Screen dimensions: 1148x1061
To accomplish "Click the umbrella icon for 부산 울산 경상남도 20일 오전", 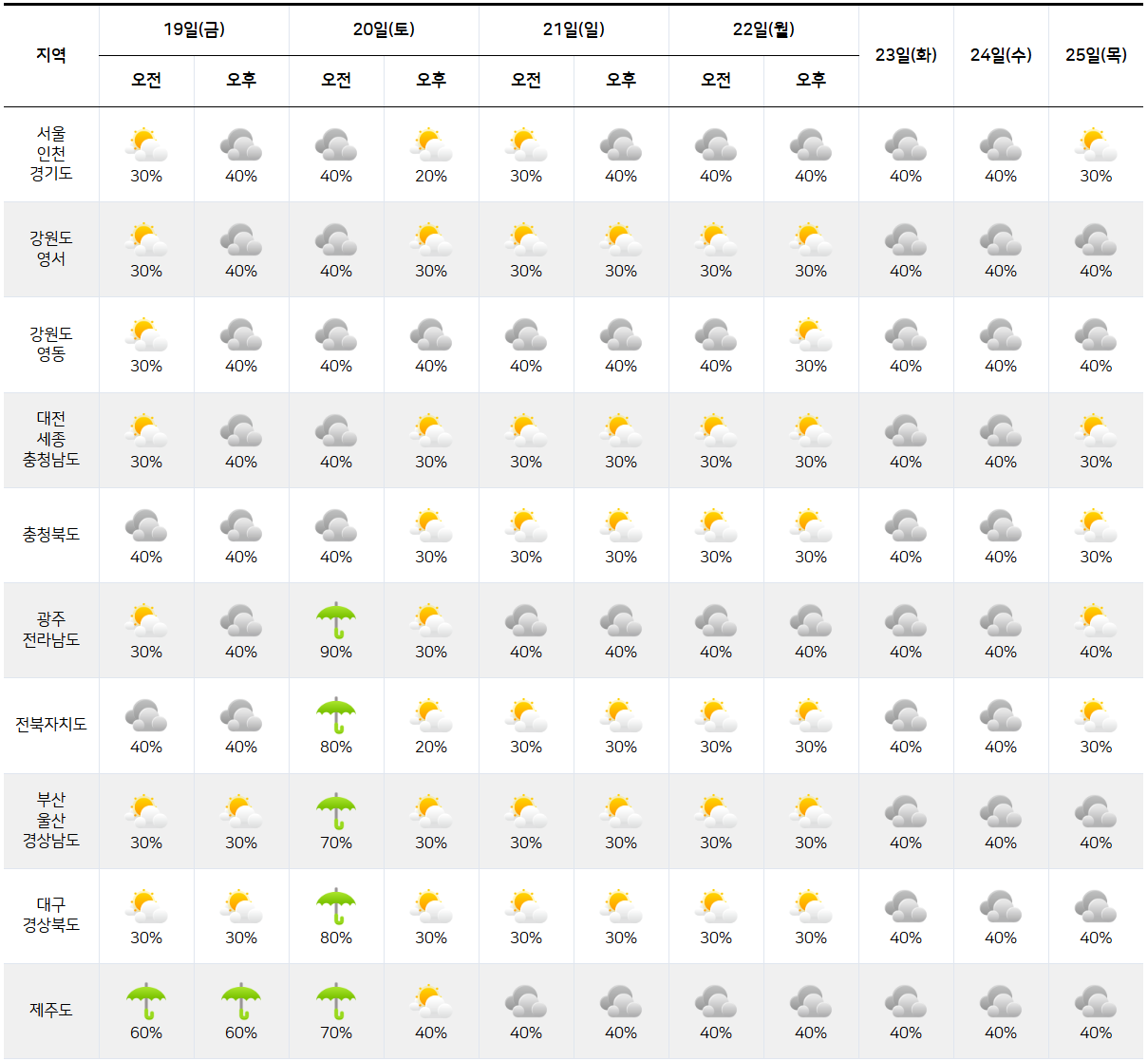I will point(336,812).
